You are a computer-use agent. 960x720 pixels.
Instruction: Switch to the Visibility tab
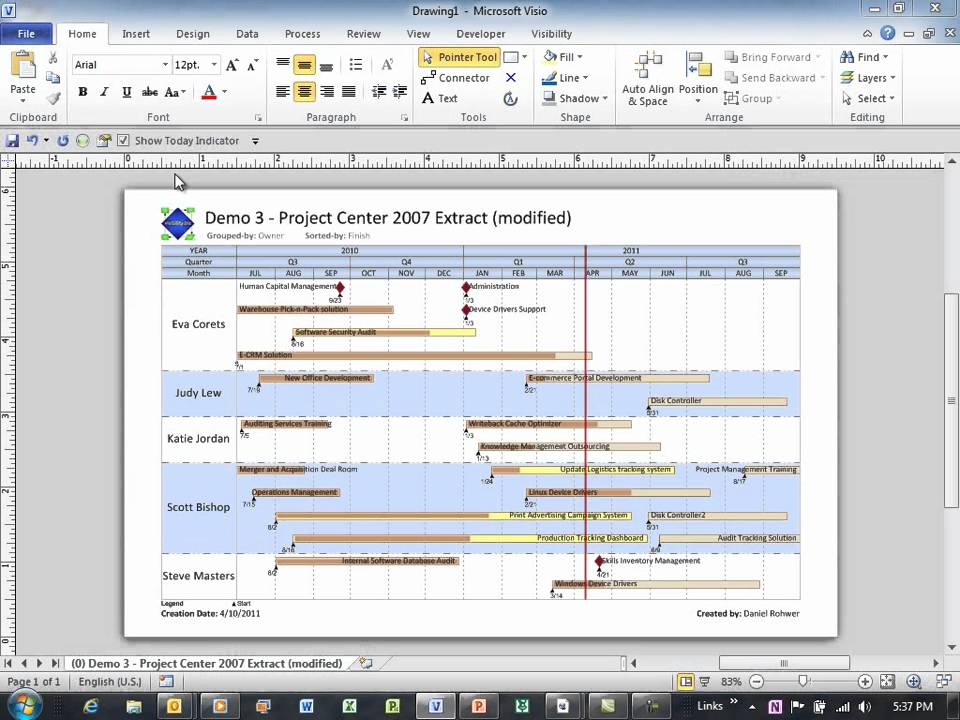[x=552, y=34]
